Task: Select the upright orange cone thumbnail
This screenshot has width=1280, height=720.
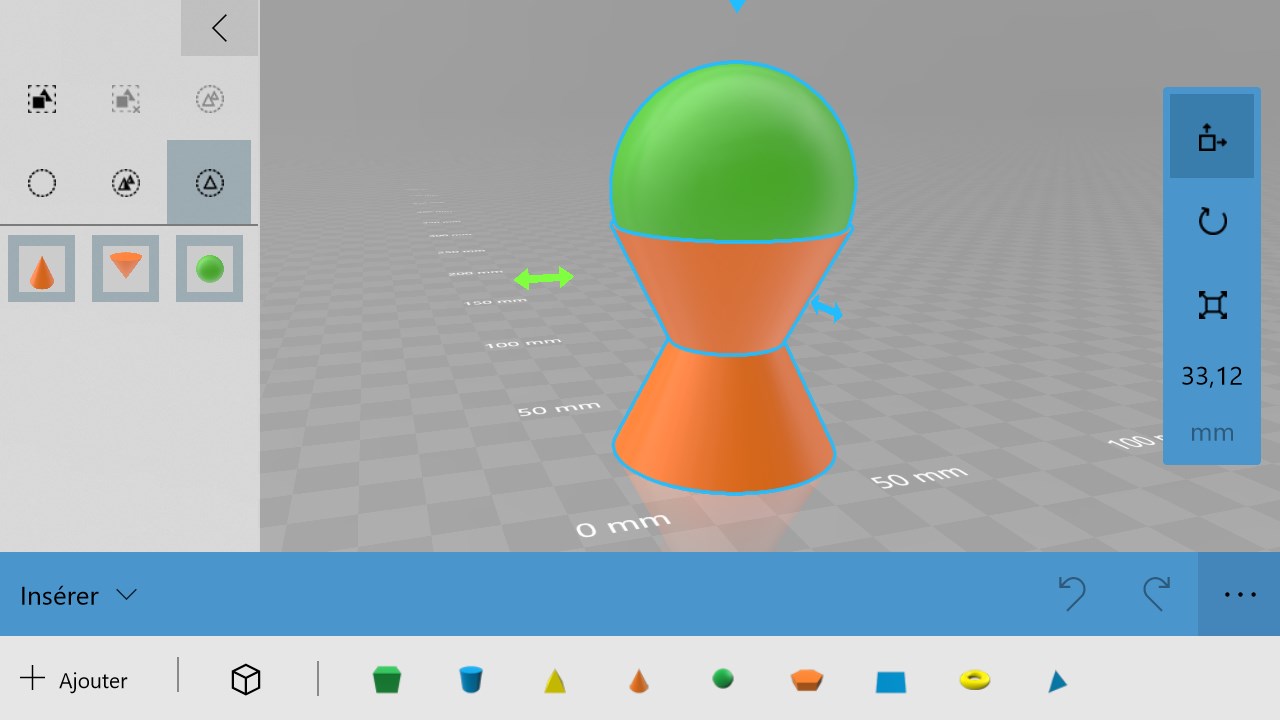Action: pos(41,269)
